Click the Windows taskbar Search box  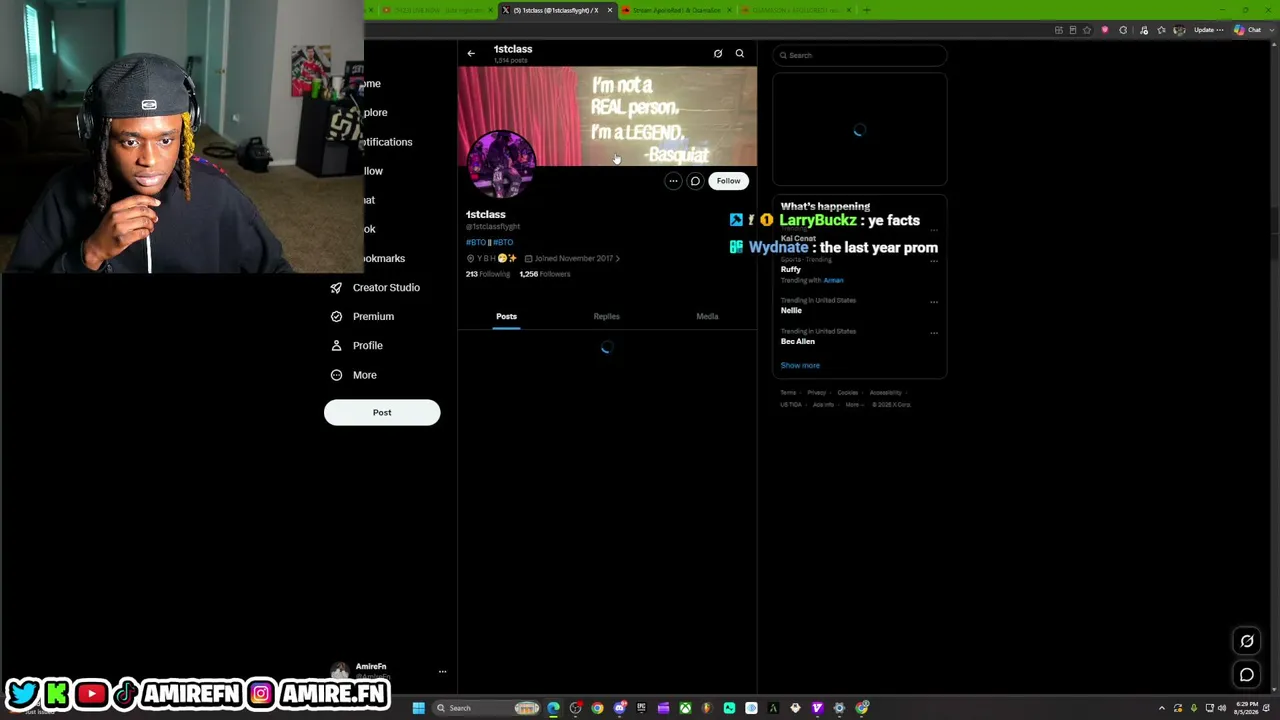[486, 708]
